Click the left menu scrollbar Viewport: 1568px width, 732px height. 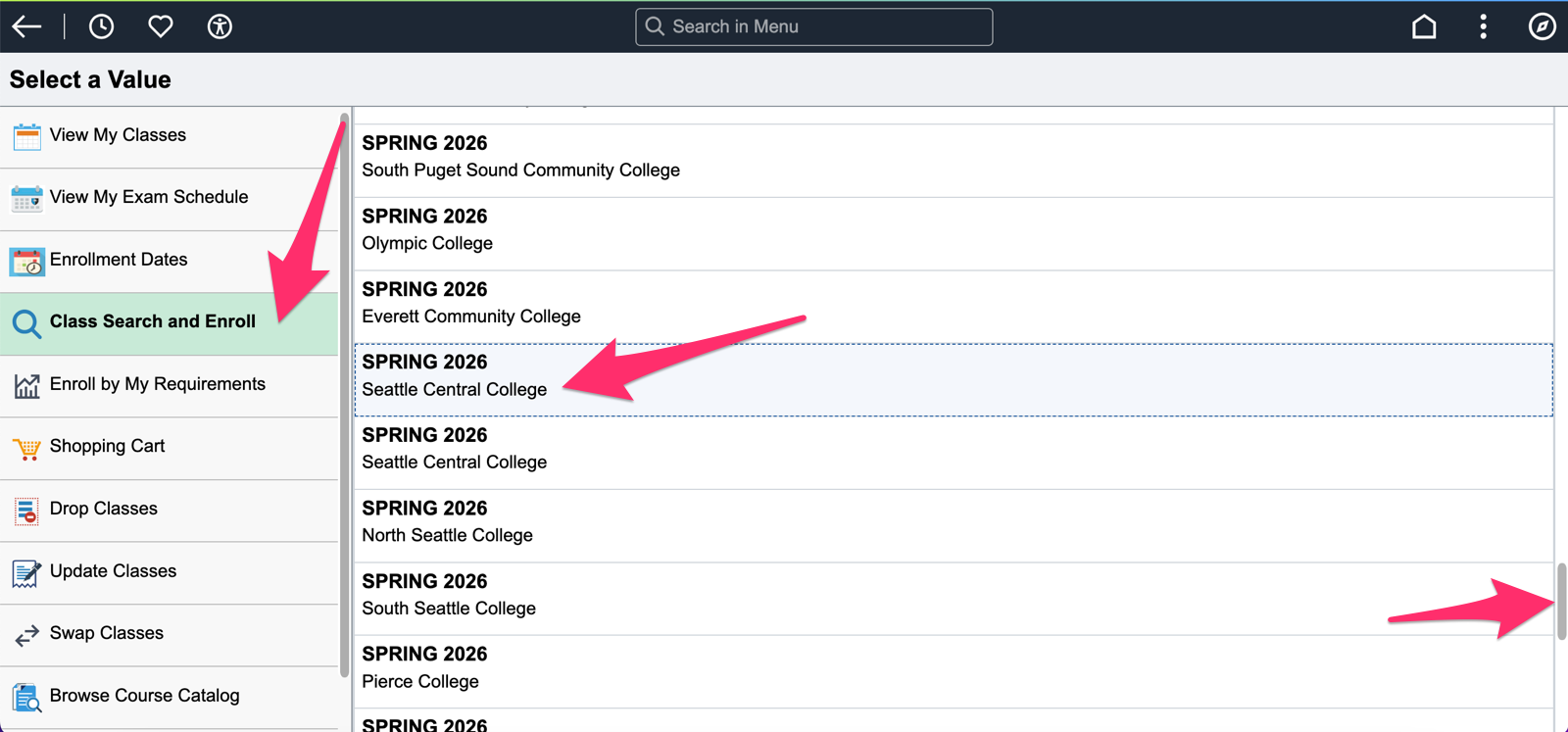click(344, 395)
